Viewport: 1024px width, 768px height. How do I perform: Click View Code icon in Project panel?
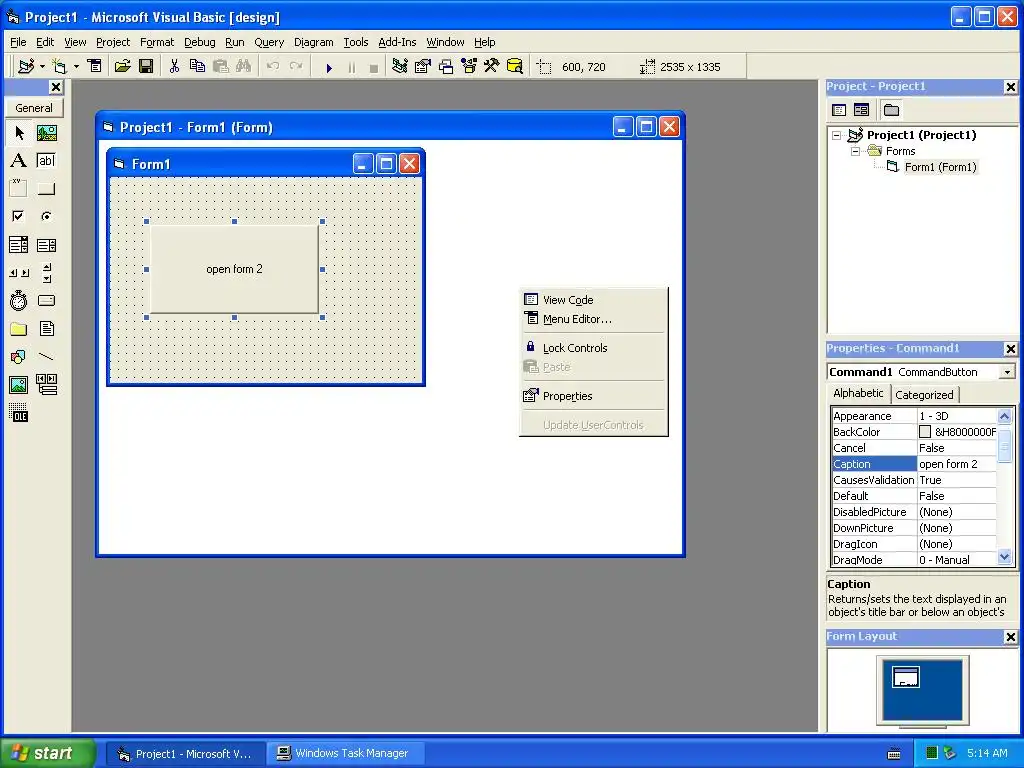839,110
